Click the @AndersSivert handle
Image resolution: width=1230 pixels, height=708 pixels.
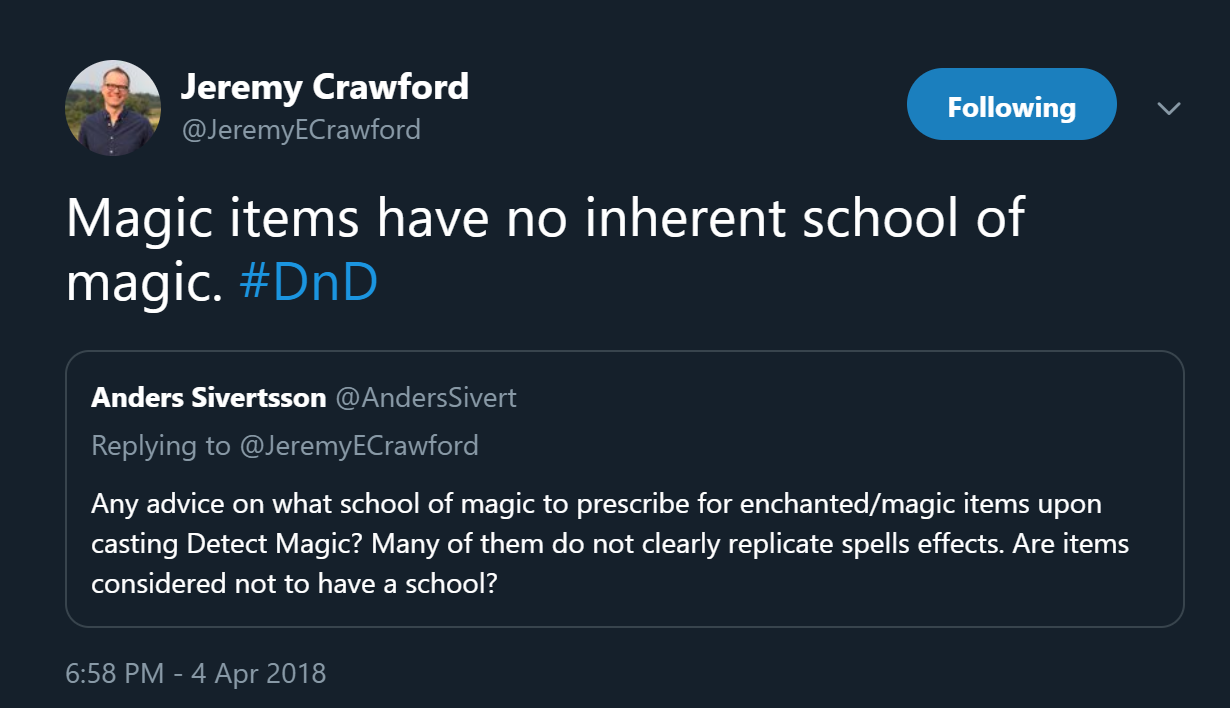pos(426,398)
